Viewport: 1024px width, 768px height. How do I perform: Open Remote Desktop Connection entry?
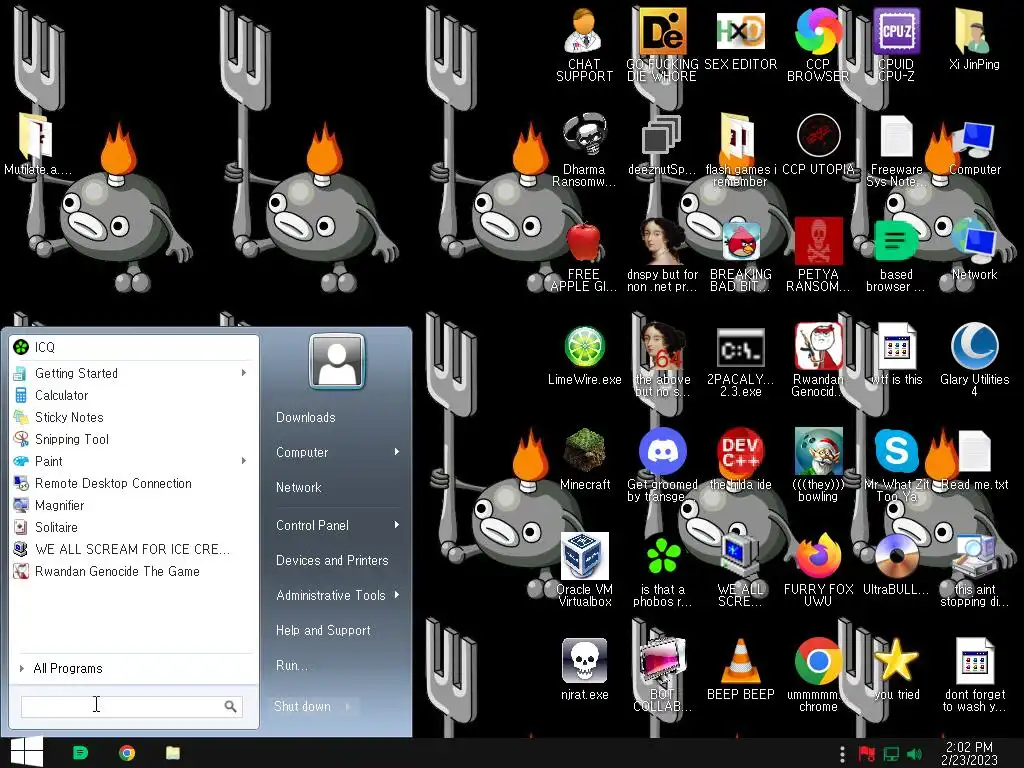click(x=134, y=483)
